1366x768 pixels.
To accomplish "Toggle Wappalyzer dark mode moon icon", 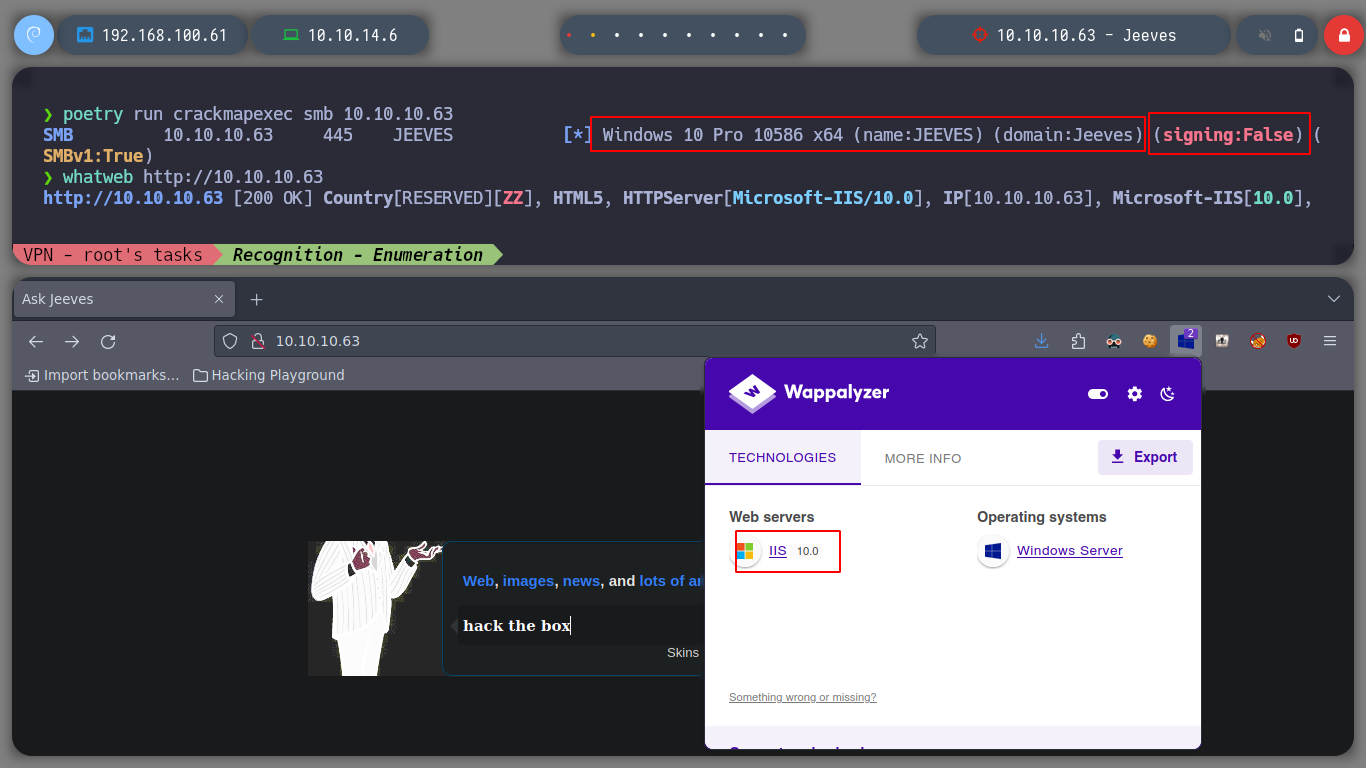I will click(x=1167, y=394).
